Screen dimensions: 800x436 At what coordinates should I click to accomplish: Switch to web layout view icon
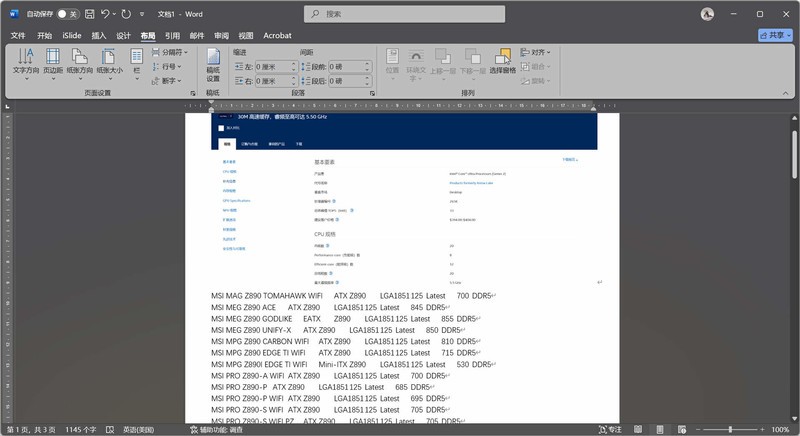point(682,430)
